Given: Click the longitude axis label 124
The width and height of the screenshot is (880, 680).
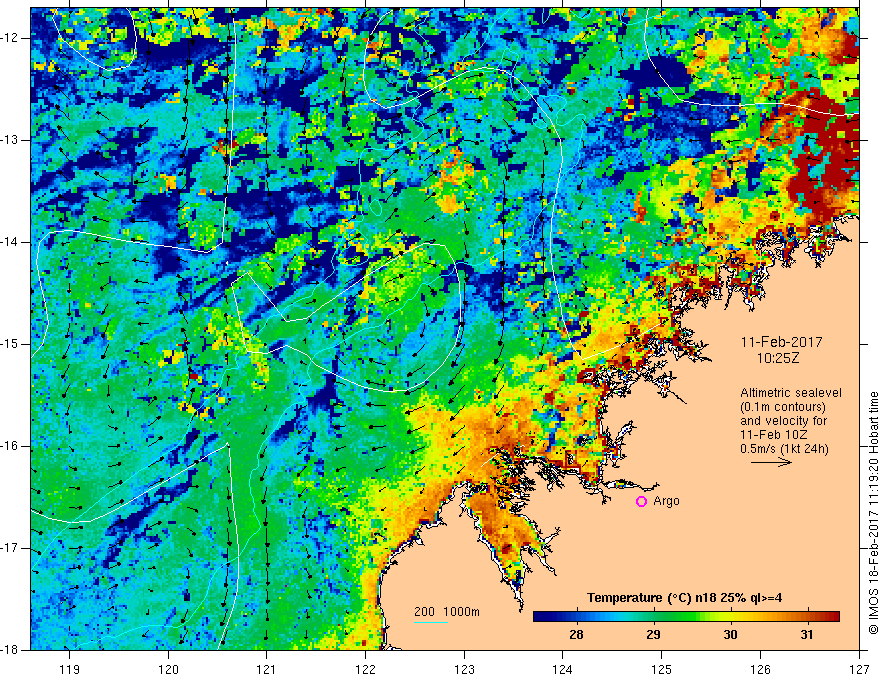Looking at the screenshot, I should (x=563, y=669).
